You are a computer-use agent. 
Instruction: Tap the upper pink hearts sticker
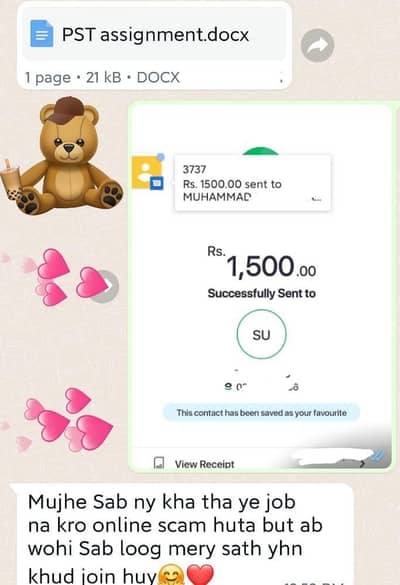click(x=54, y=277)
